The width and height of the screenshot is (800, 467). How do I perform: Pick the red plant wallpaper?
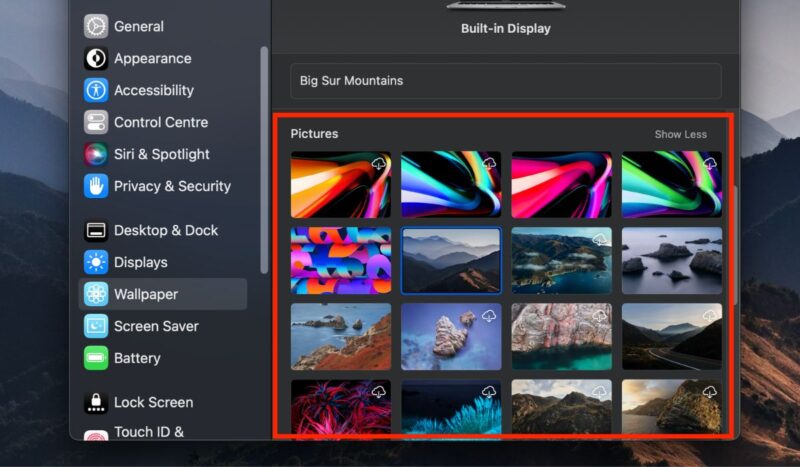(341, 407)
